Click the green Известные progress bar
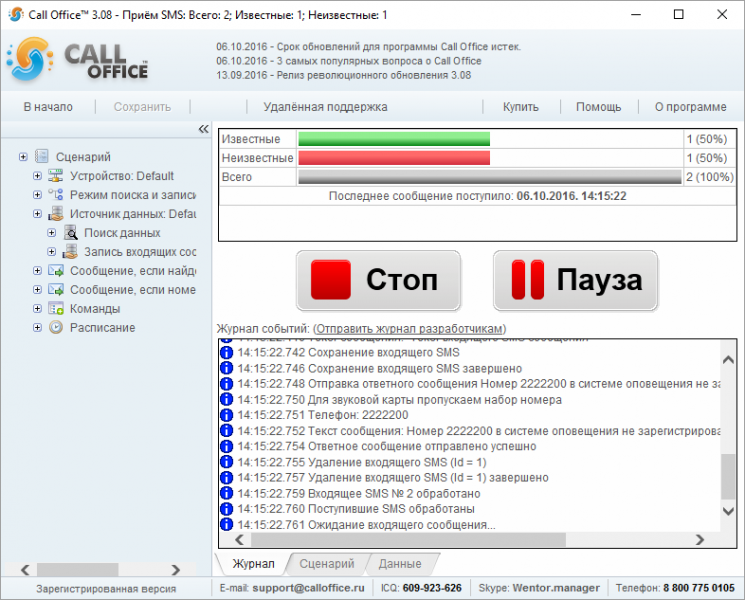 coord(394,139)
